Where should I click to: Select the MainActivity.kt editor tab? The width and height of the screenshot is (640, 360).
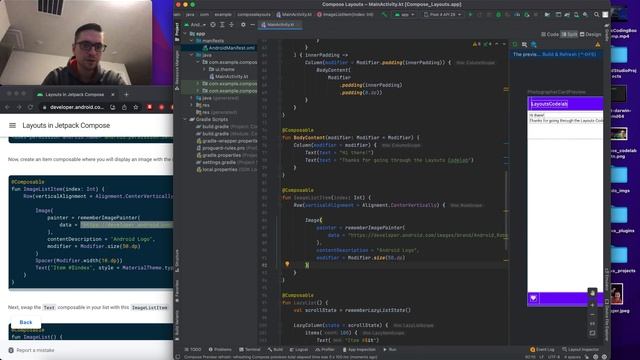[x=280, y=24]
